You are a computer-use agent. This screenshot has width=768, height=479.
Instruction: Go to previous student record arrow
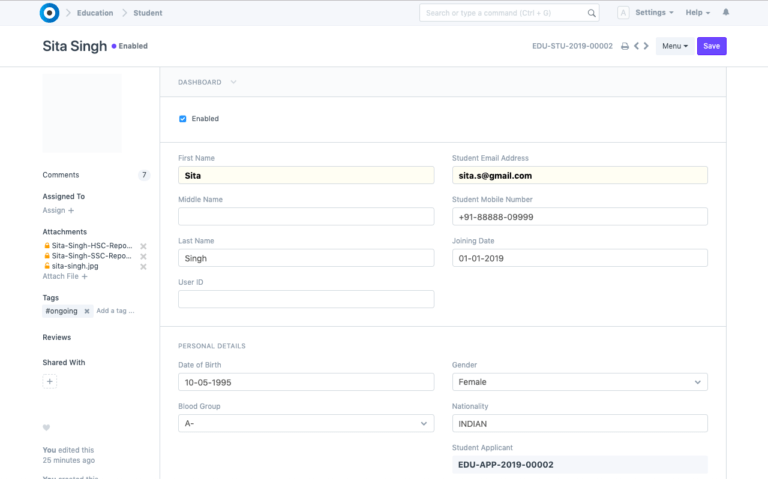click(x=636, y=46)
